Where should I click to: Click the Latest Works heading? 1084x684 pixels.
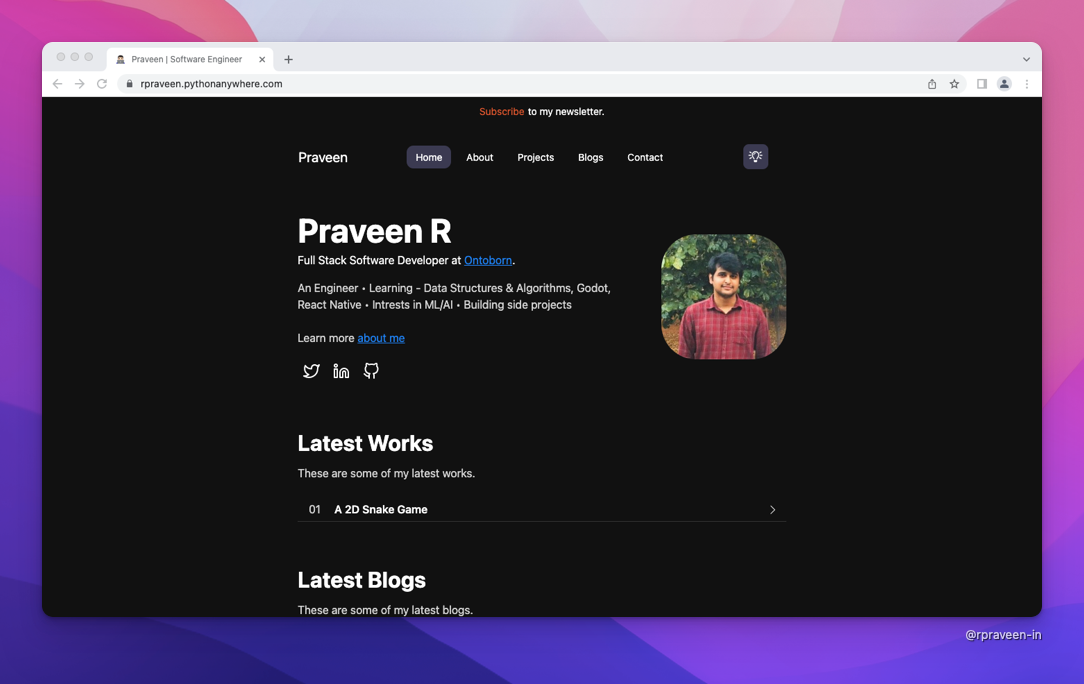[366, 443]
